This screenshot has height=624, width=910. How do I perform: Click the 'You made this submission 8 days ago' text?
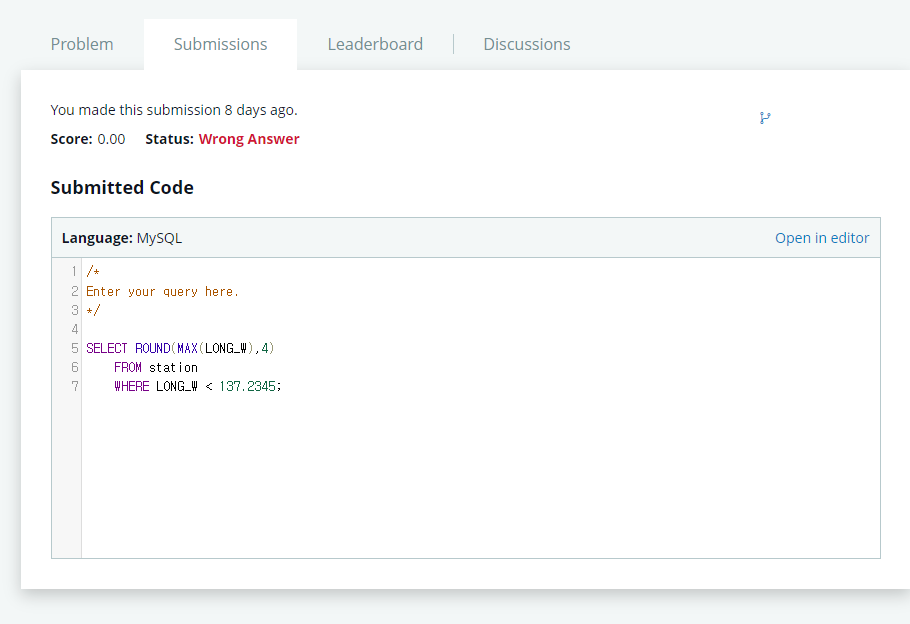[x=174, y=110]
